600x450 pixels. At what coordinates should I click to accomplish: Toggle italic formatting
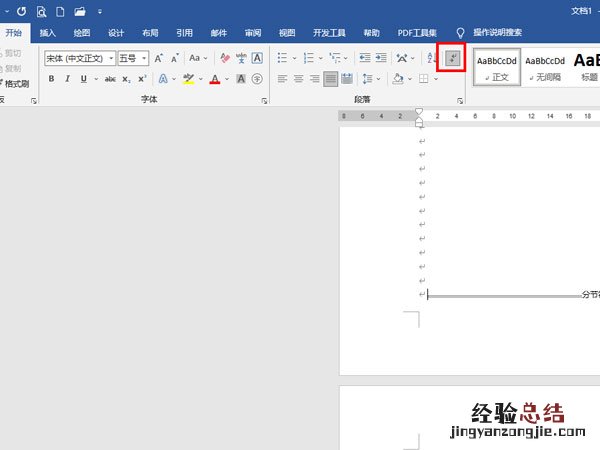coord(66,79)
